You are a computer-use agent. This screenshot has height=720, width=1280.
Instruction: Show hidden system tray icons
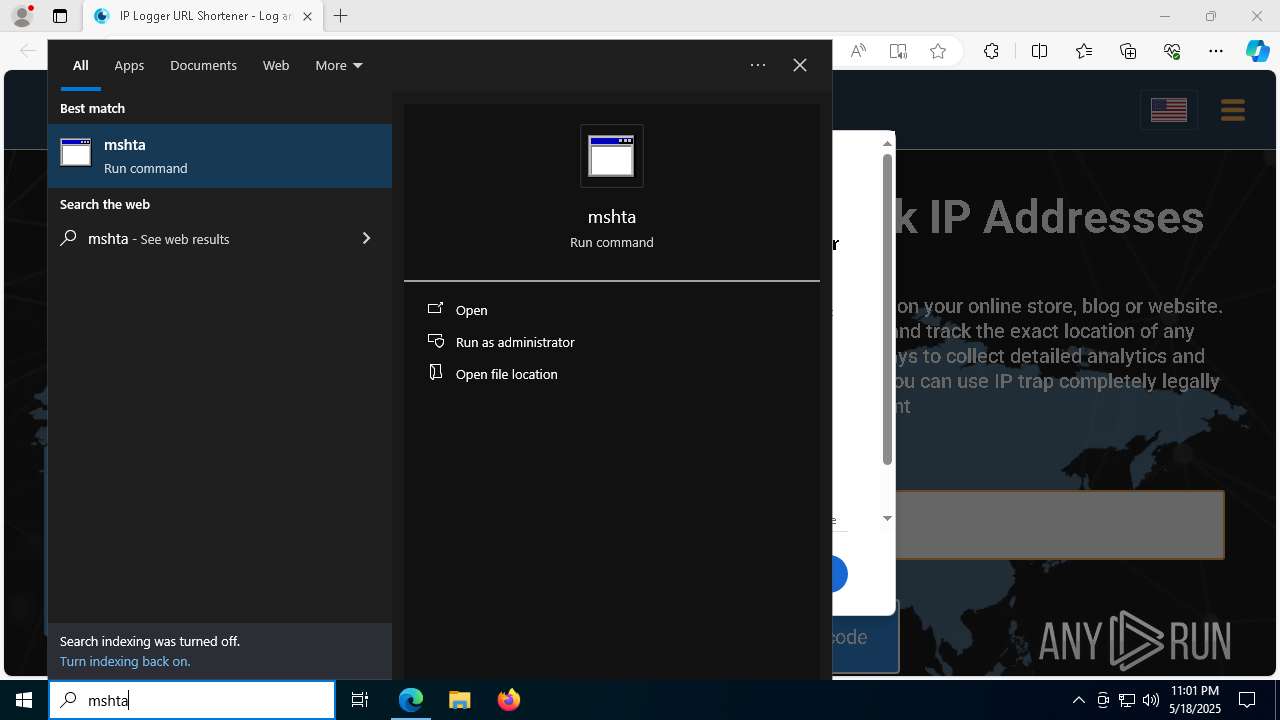[x=1078, y=700]
